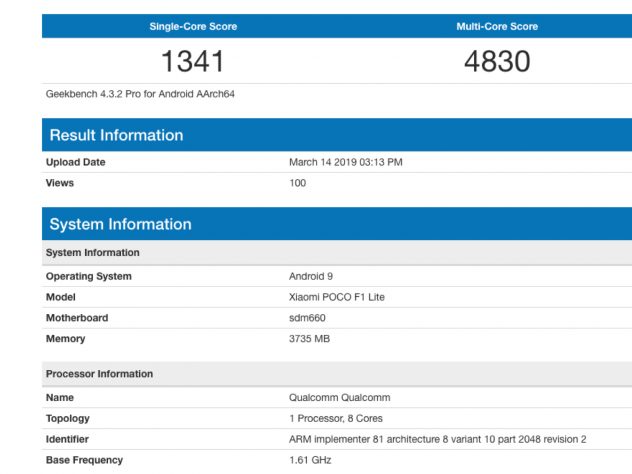Click the gray Processor Information subheader
This screenshot has height=474, width=632.
tap(100, 374)
